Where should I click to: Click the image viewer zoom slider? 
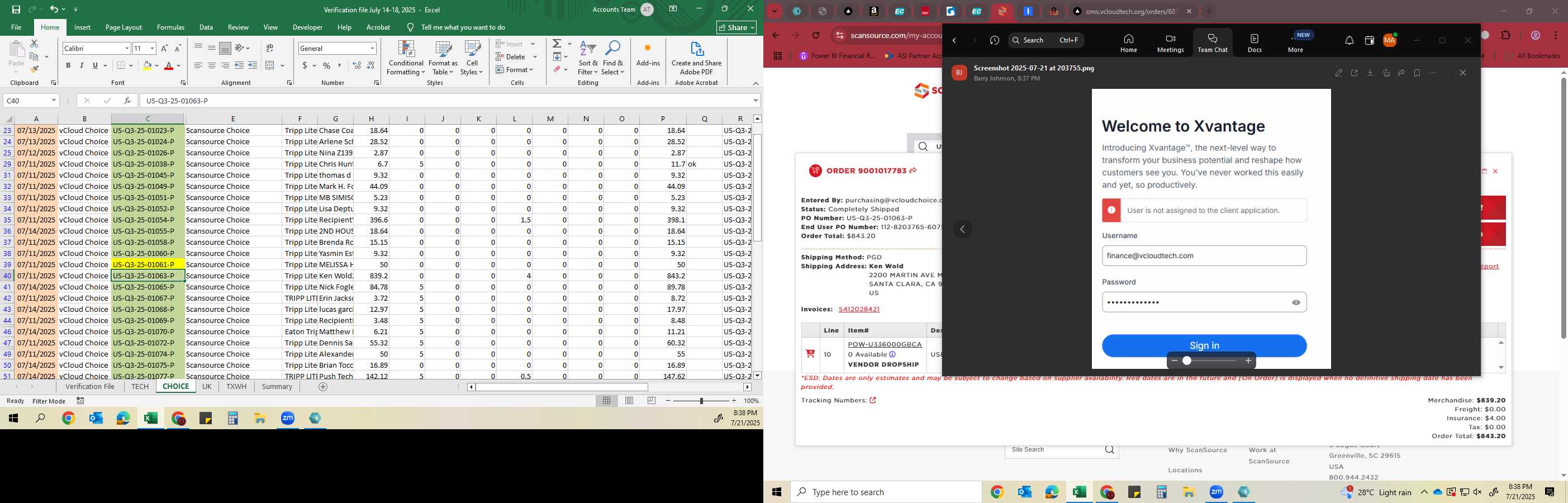click(x=1211, y=361)
